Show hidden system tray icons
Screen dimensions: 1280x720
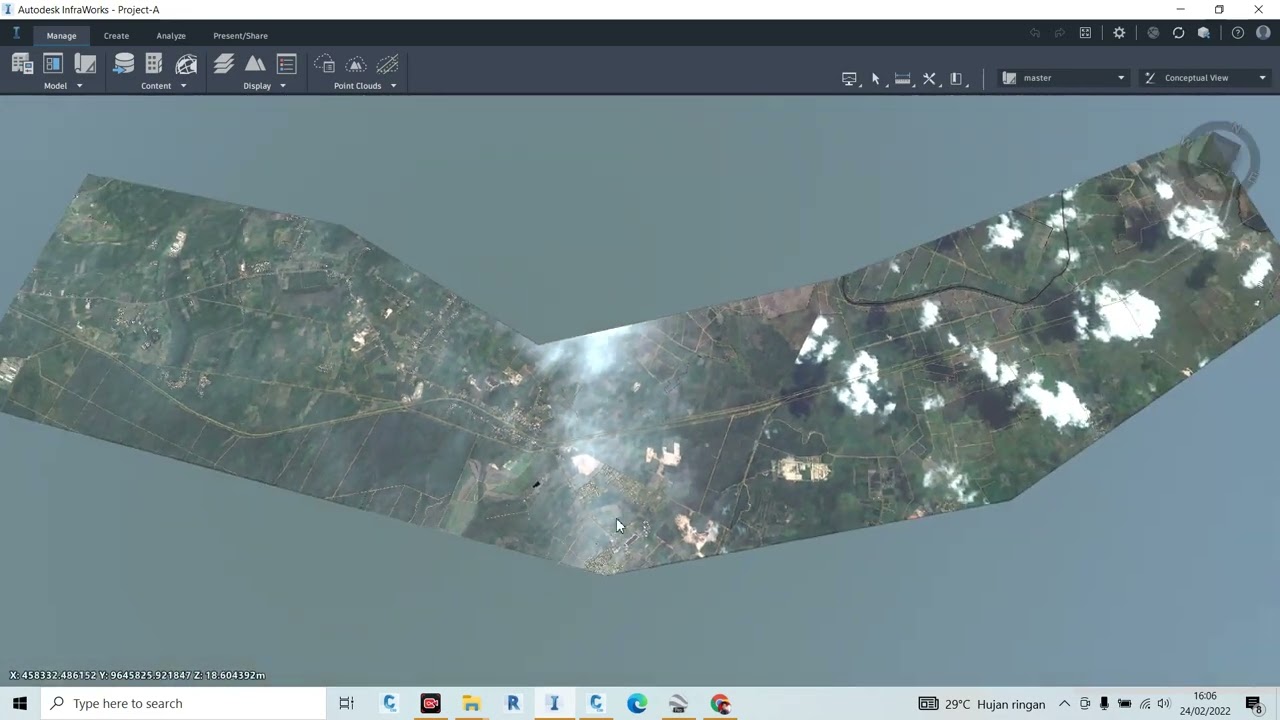[x=1064, y=704]
